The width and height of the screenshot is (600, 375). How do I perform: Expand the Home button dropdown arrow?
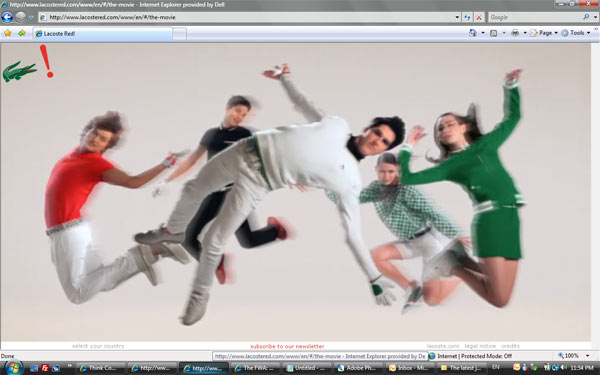tap(483, 33)
